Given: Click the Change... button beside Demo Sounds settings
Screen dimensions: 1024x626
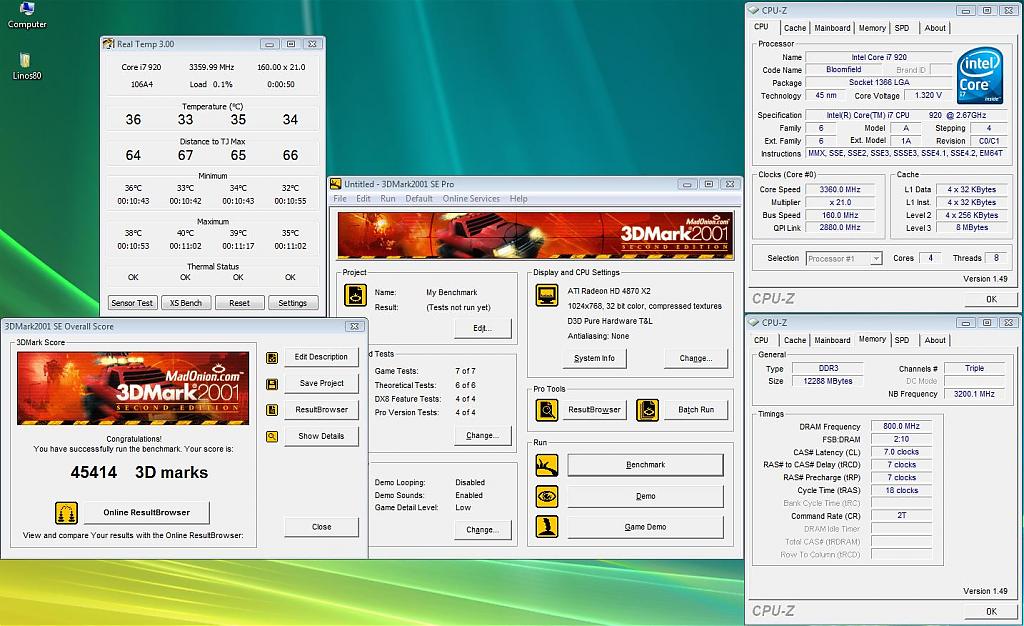Looking at the screenshot, I should [x=483, y=530].
